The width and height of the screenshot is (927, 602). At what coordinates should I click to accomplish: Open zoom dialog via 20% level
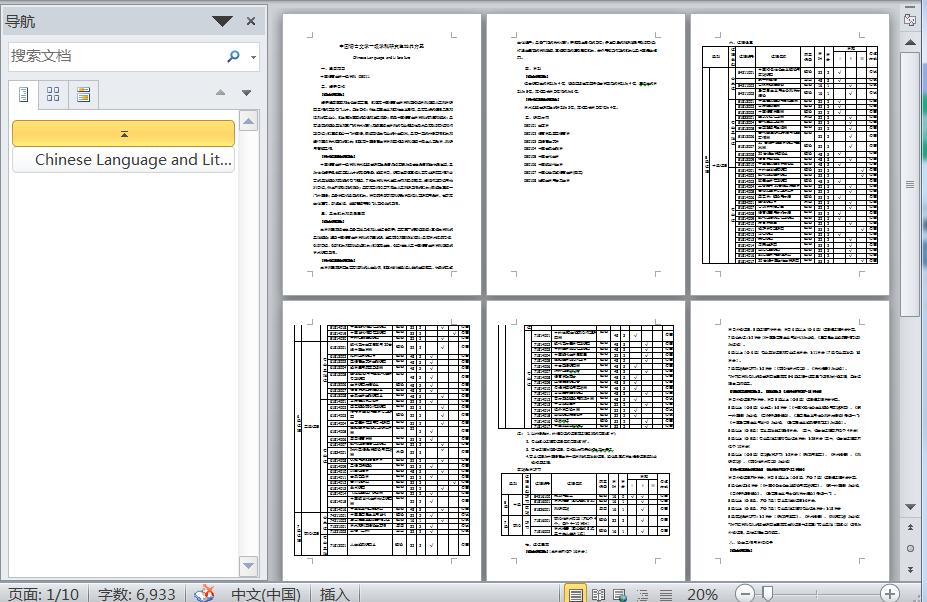pyautogui.click(x=702, y=594)
